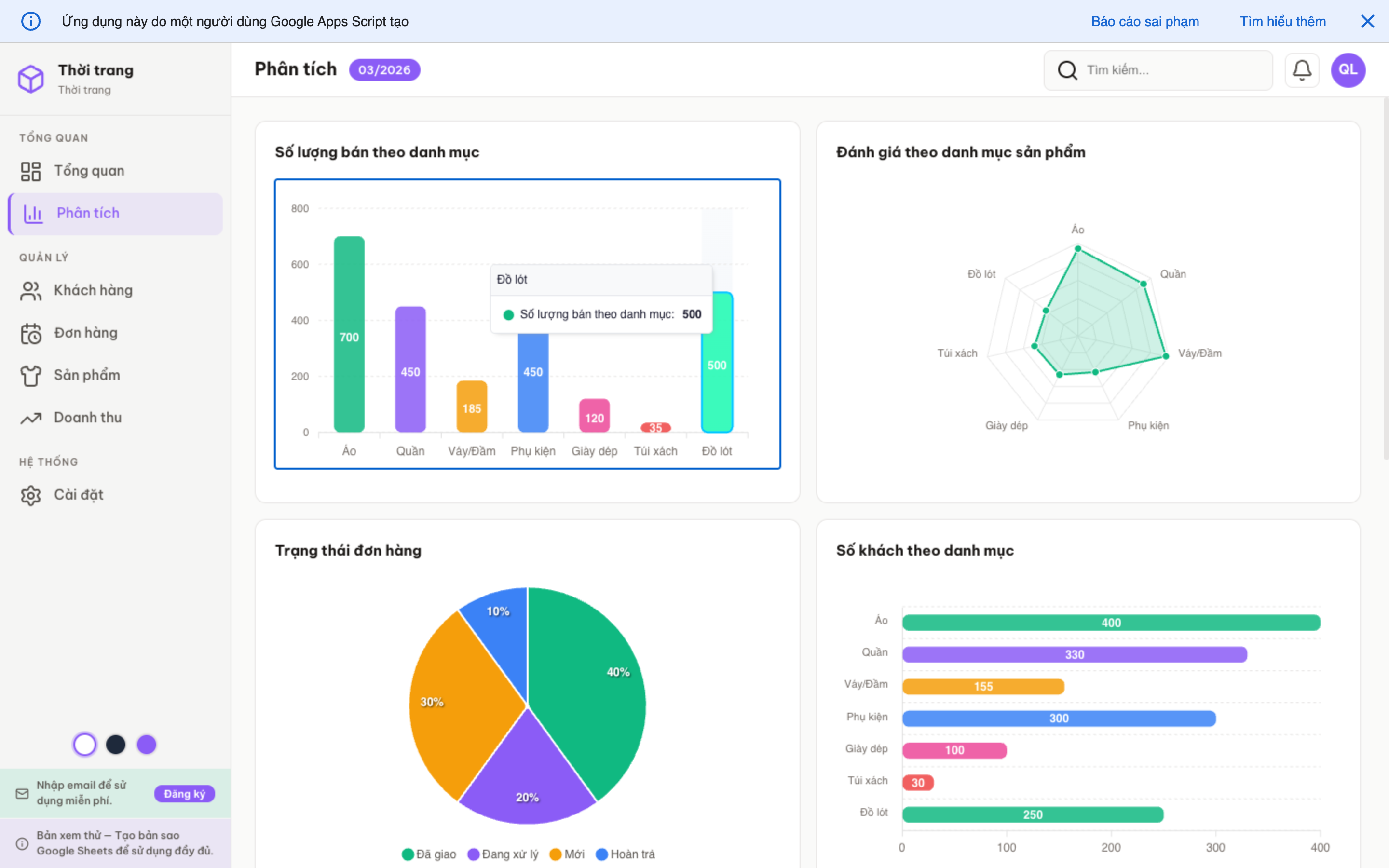The width and height of the screenshot is (1389, 868).
Task: Open Doanh thu in sidebar
Action: (87, 417)
